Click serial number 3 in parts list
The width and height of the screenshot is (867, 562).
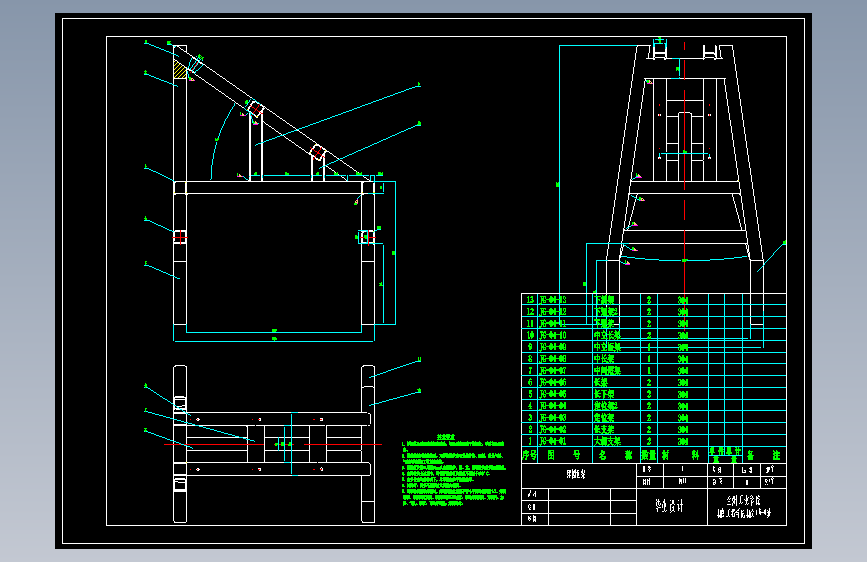pos(530,418)
